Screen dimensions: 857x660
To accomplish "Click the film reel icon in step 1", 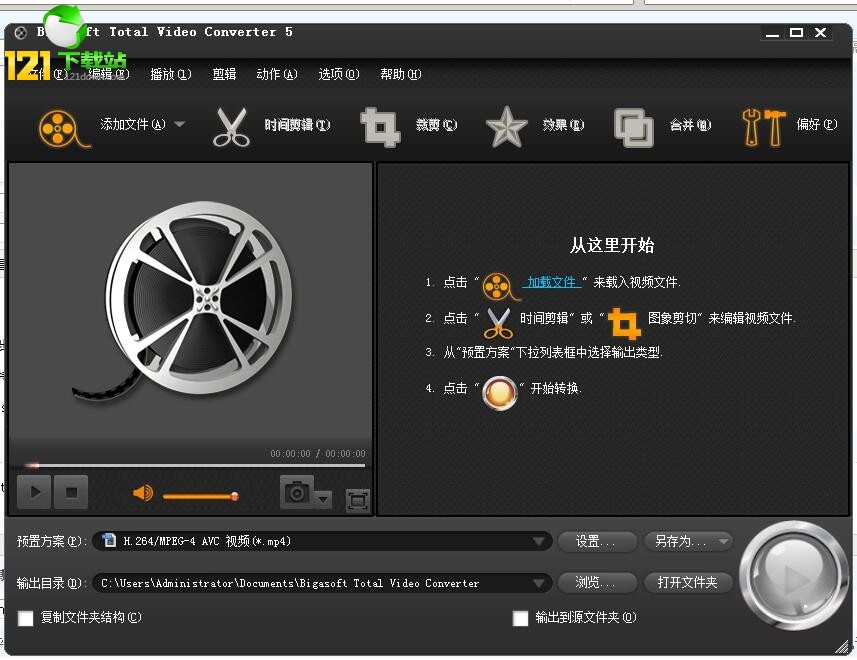I will tap(500, 286).
